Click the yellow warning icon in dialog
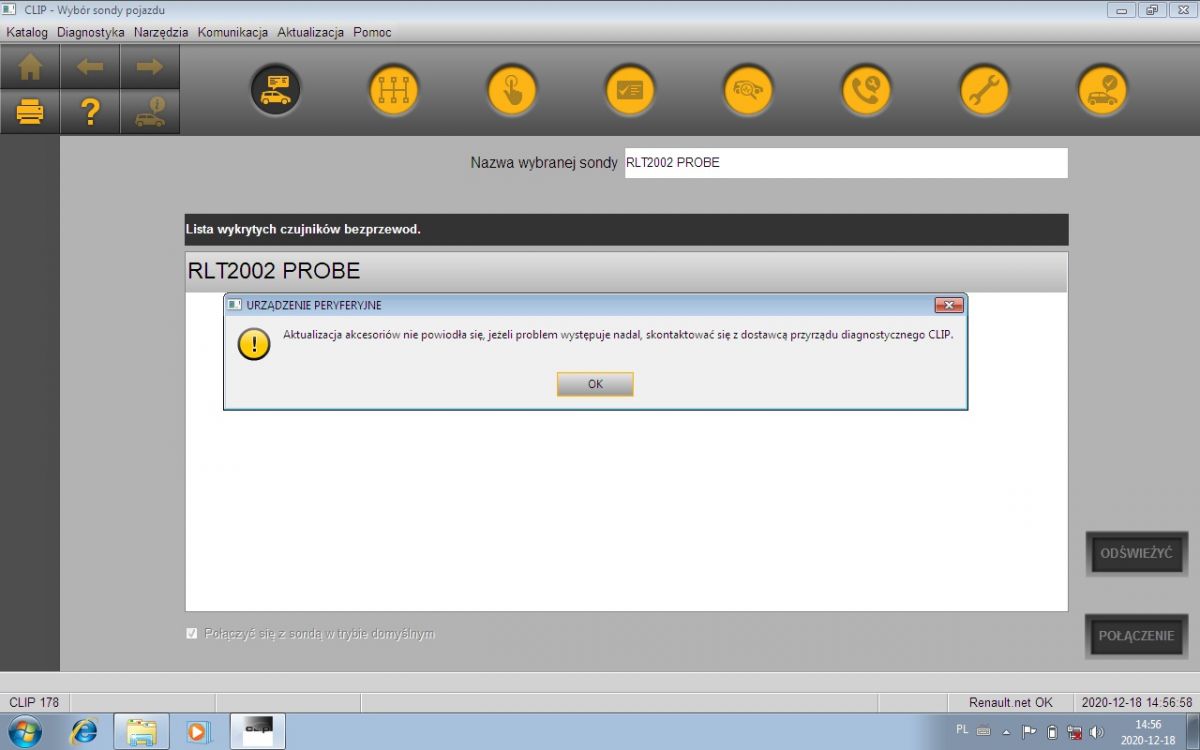Viewport: 1200px width, 750px height. coord(254,345)
